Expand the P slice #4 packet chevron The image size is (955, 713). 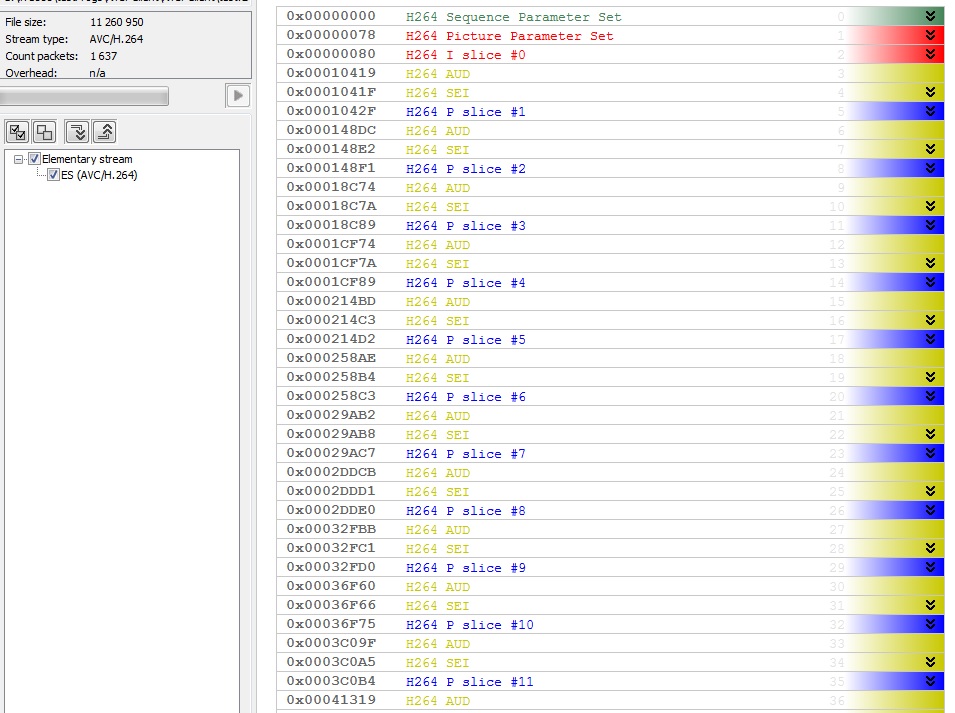[930, 282]
